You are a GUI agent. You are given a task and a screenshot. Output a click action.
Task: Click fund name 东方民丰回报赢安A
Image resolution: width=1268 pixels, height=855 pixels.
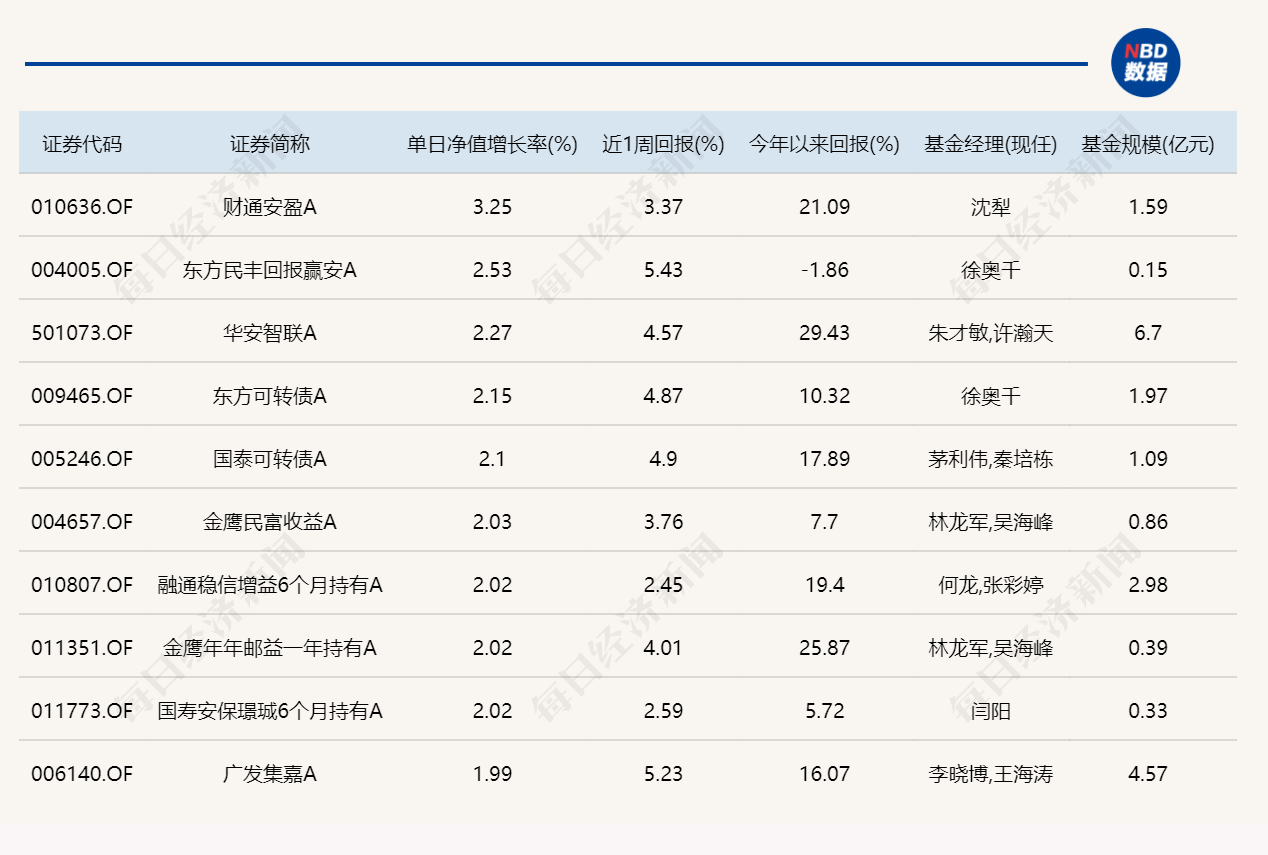tap(270, 270)
